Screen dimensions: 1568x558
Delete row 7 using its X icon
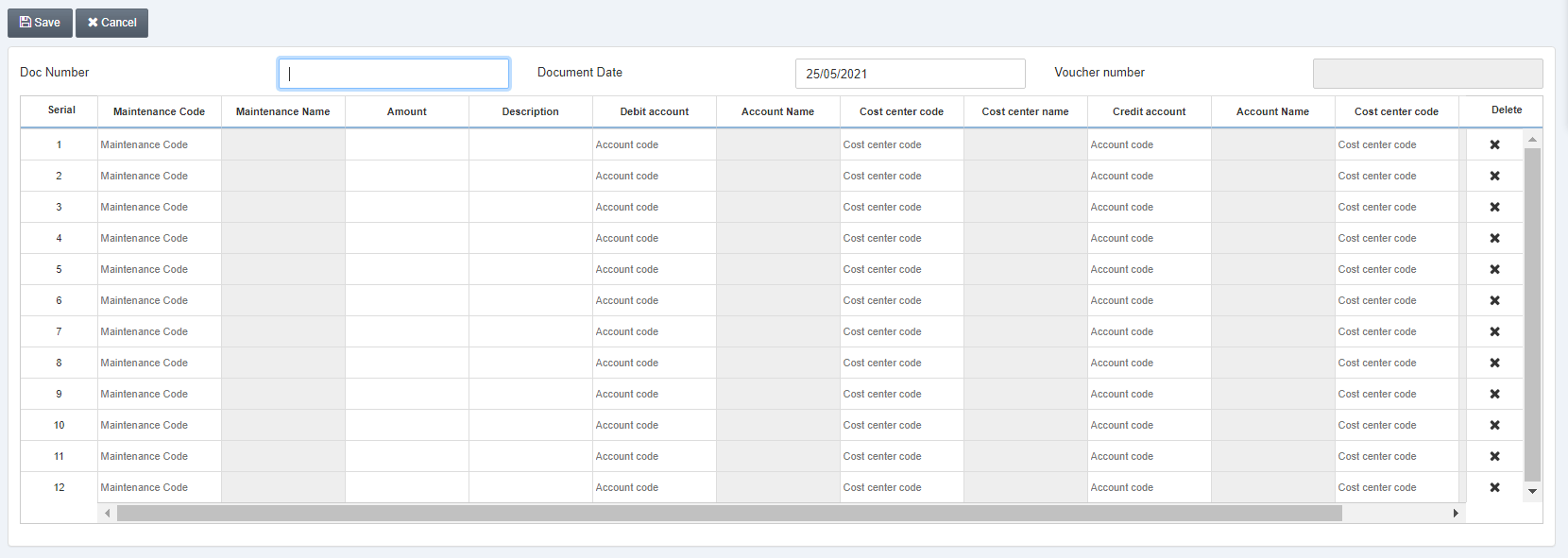[1494, 331]
